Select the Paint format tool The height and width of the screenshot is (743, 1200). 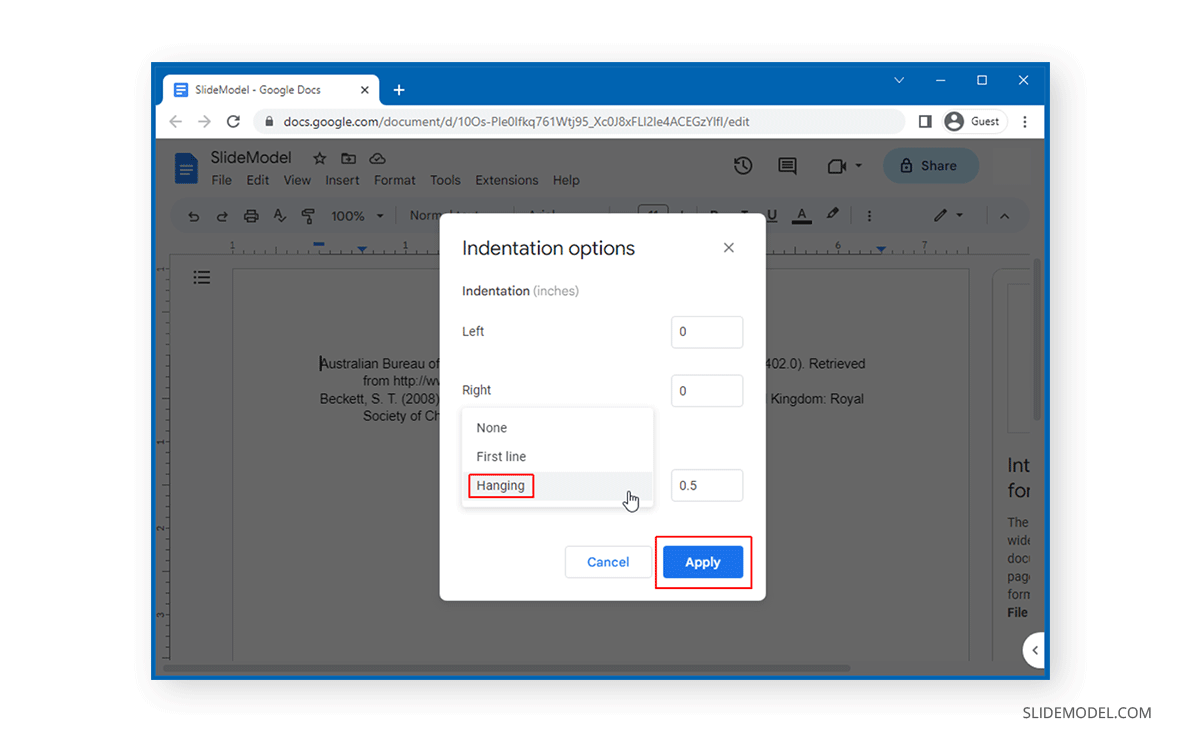[309, 215]
